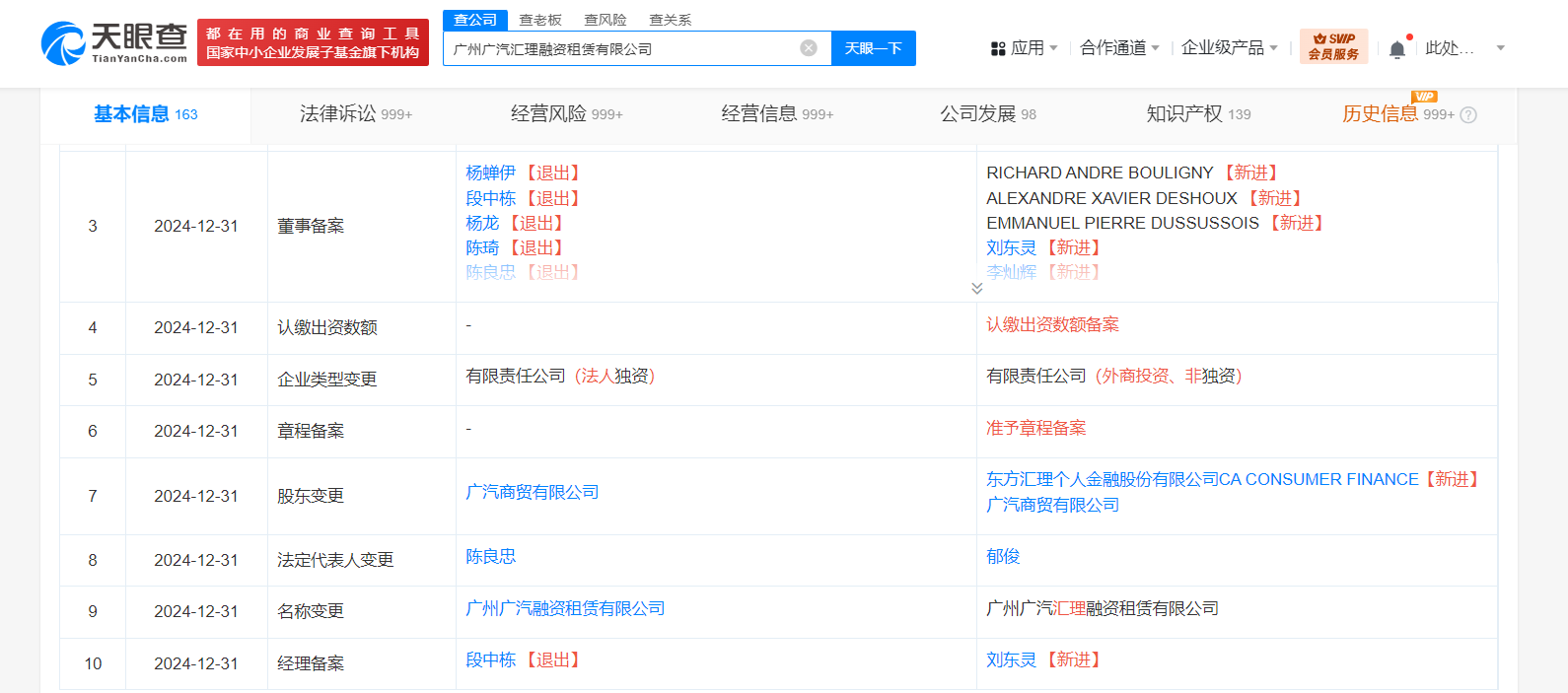The height and width of the screenshot is (693, 1568).
Task: Click the RICHARD ANDRE BOULIGNY entry
Action: coord(1100,173)
